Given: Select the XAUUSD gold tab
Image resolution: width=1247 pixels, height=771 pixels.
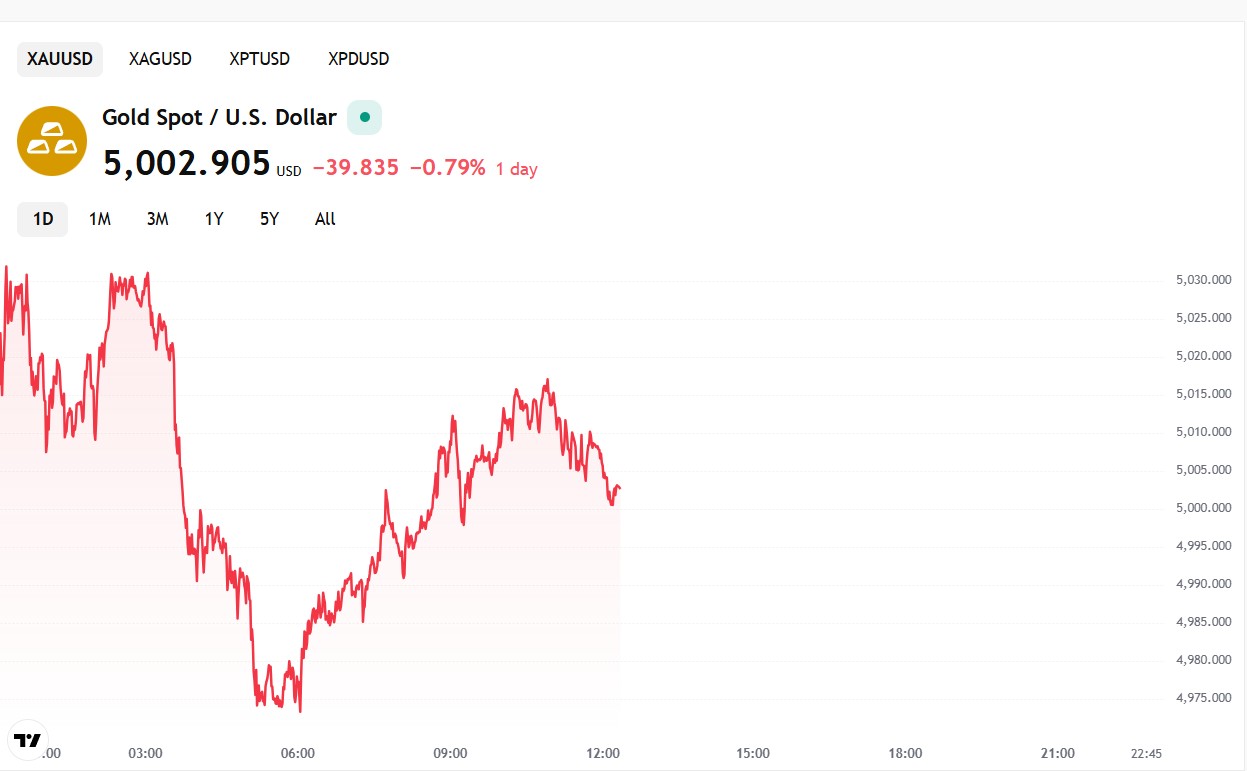Looking at the screenshot, I should click(x=59, y=59).
